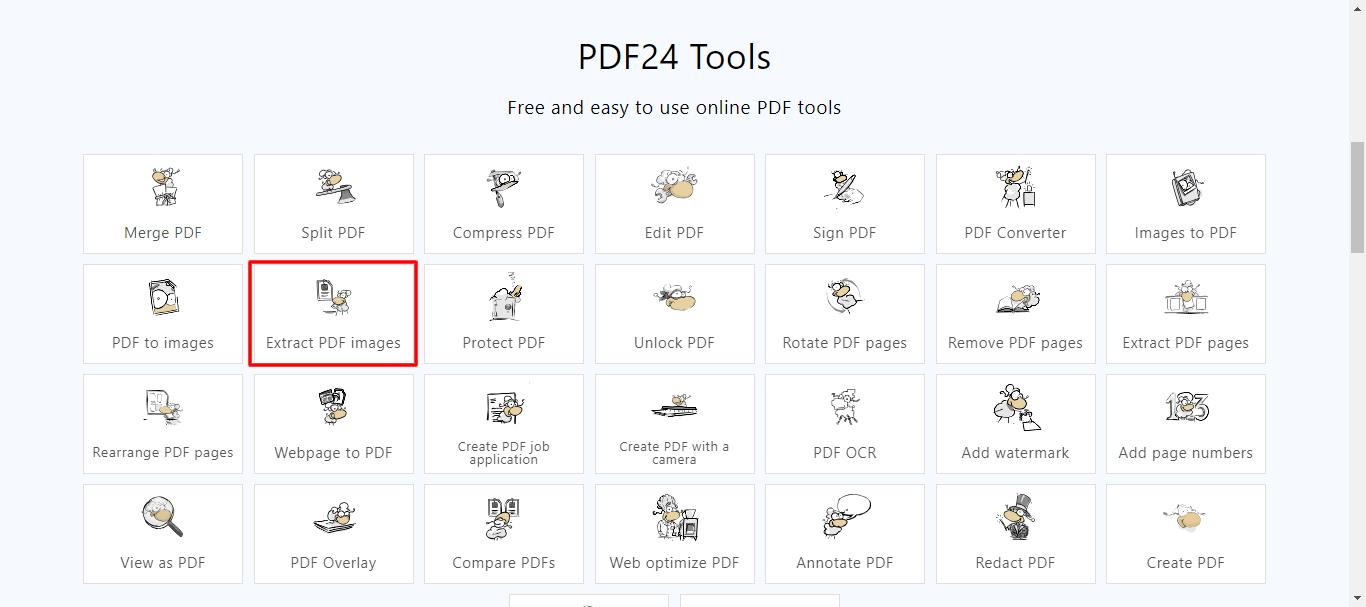This screenshot has height=607, width=1366.
Task: Select the Add watermark tool
Action: [x=1015, y=424]
